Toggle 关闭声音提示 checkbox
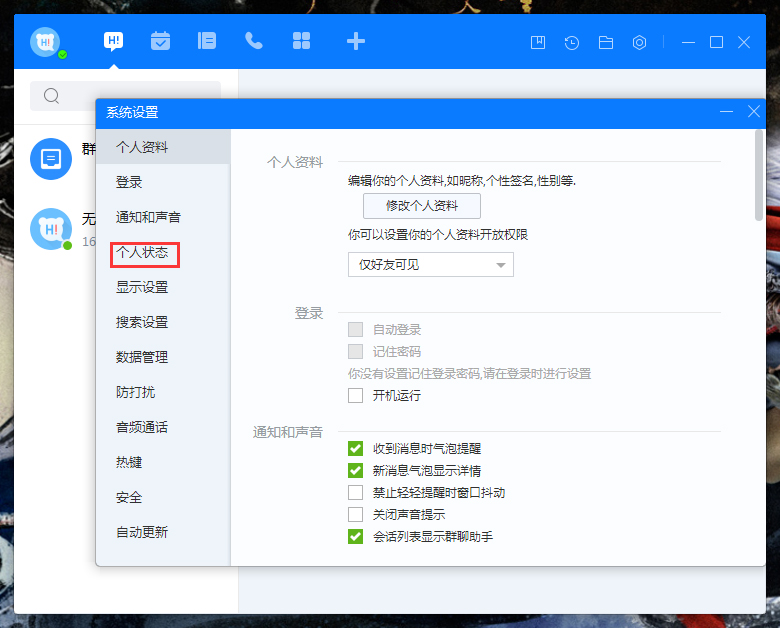Viewport: 780px width, 628px height. (x=355, y=515)
